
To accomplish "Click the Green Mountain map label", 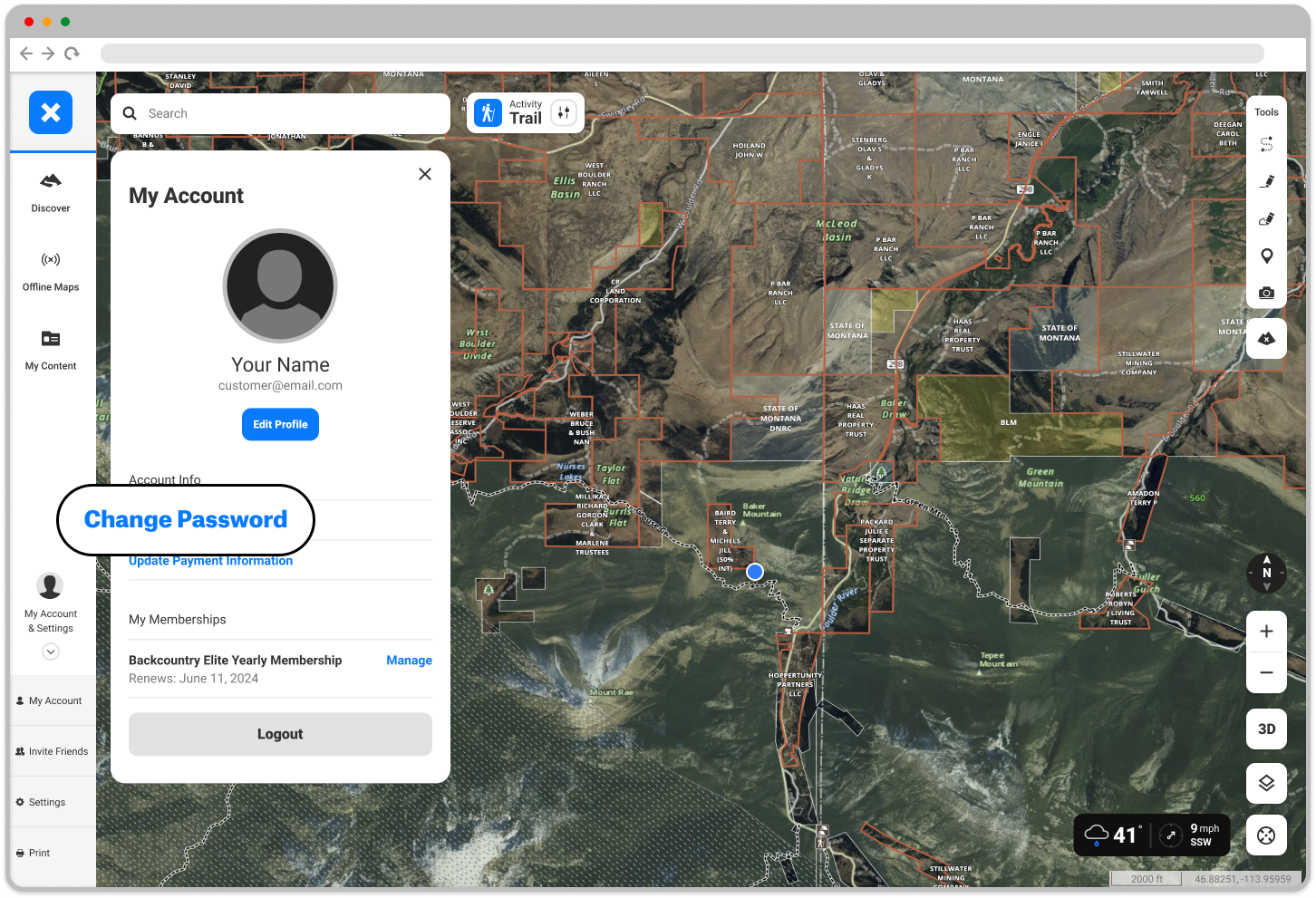I will [1040, 478].
